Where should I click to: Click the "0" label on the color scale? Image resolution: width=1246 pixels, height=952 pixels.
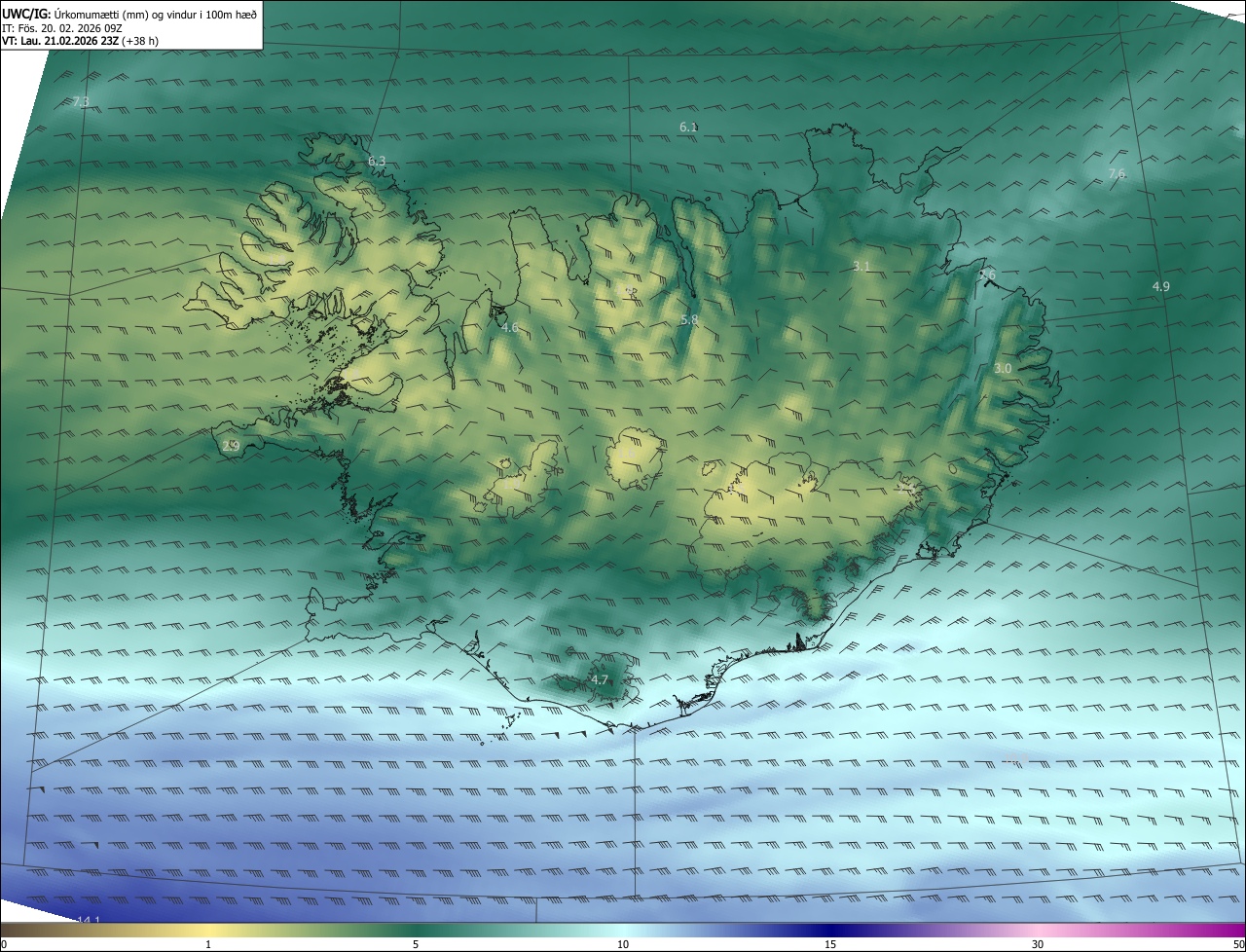[x=4, y=944]
